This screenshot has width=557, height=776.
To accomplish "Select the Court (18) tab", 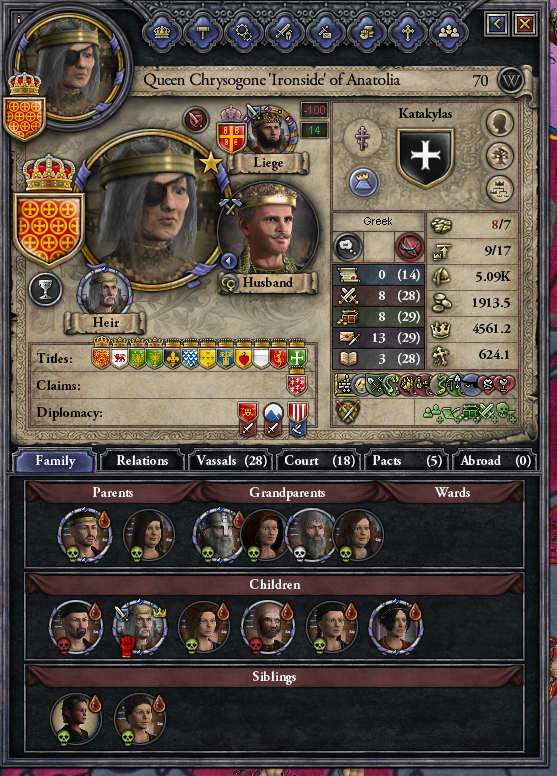I will [319, 461].
